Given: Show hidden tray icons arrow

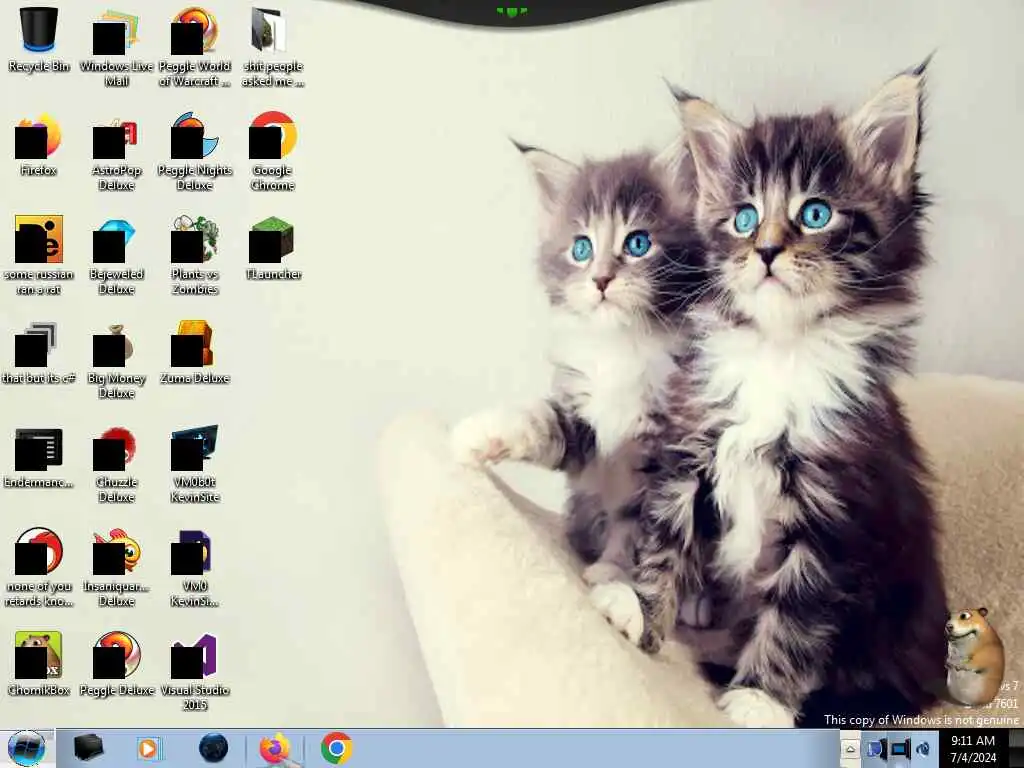Looking at the screenshot, I should click(x=850, y=749).
